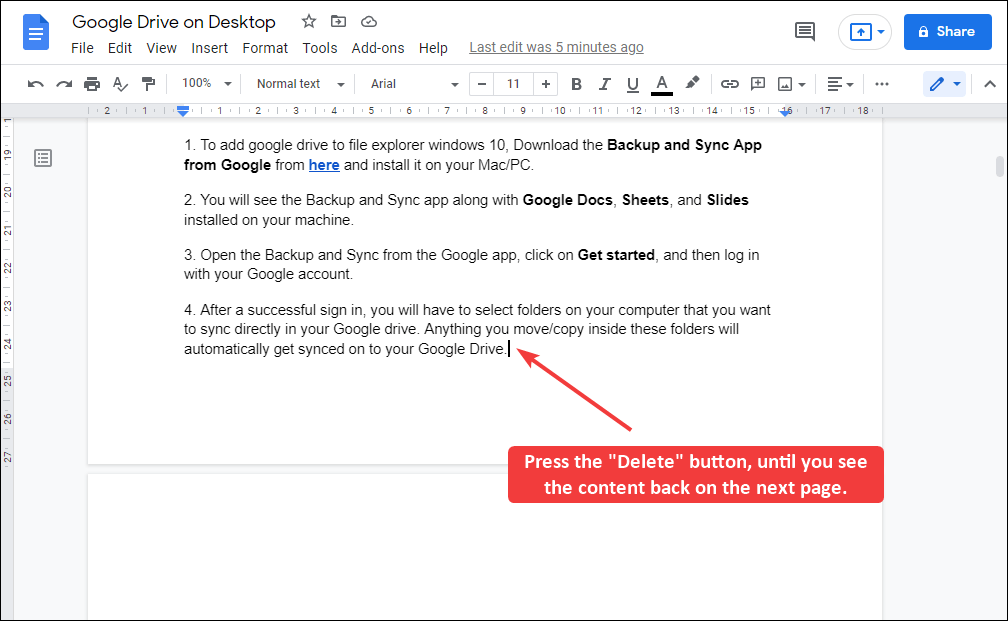Print the document
This screenshot has height=621, width=1008.
[91, 83]
